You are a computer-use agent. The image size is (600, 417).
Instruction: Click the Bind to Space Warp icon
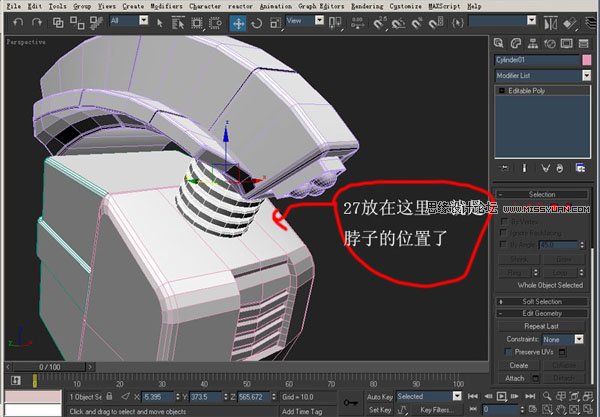coord(96,23)
